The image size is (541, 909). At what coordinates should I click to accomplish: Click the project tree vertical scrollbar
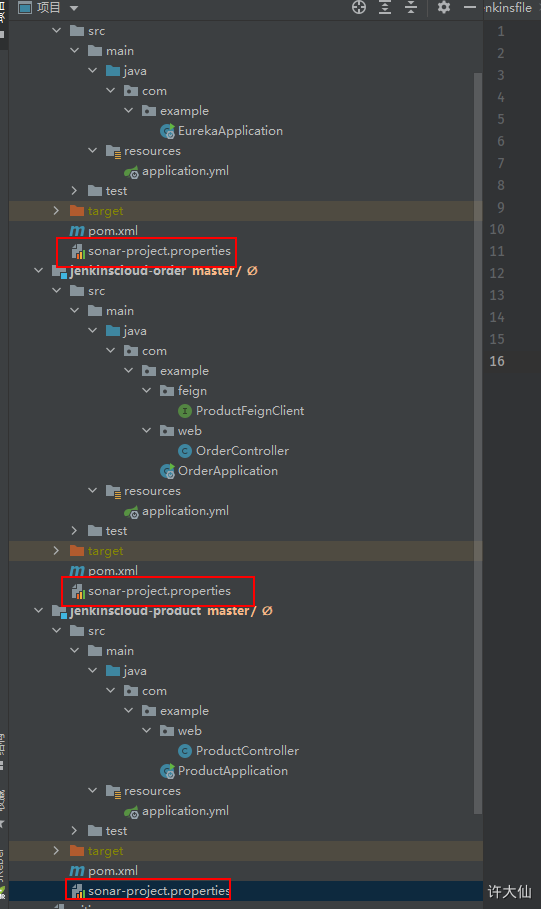point(478,443)
